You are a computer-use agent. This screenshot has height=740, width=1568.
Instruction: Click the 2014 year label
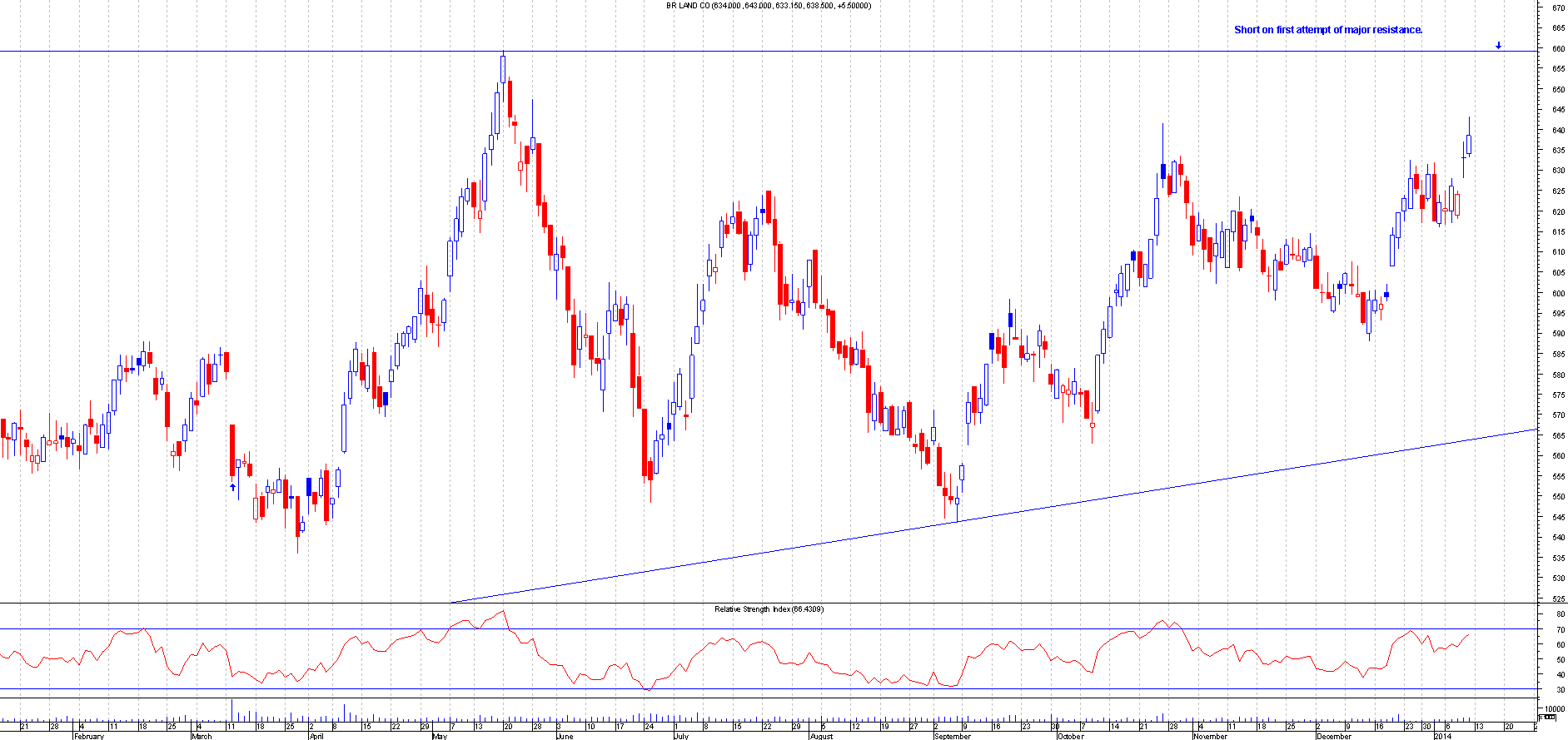1442,736
